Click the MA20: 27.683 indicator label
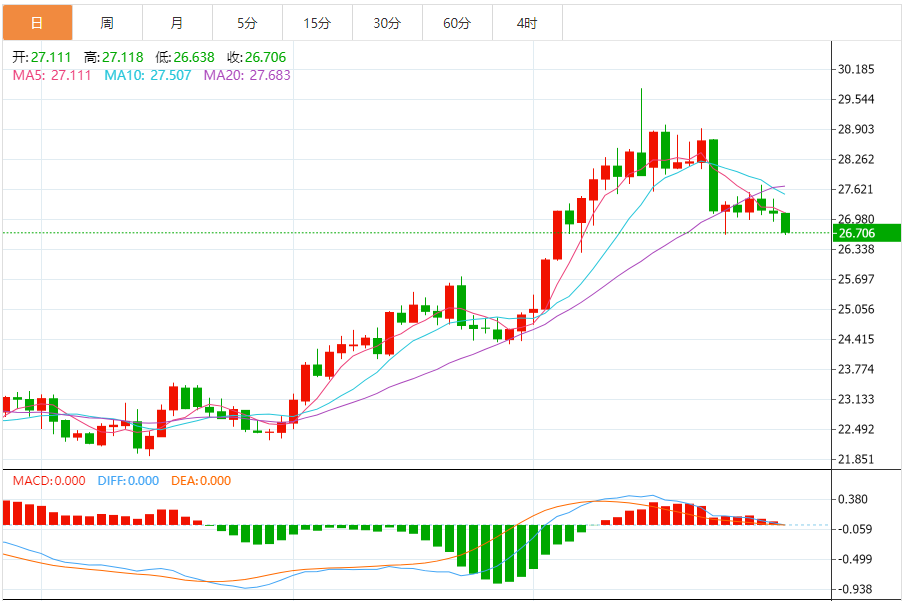Image resolution: width=908 pixels, height=601 pixels. click(x=247, y=75)
